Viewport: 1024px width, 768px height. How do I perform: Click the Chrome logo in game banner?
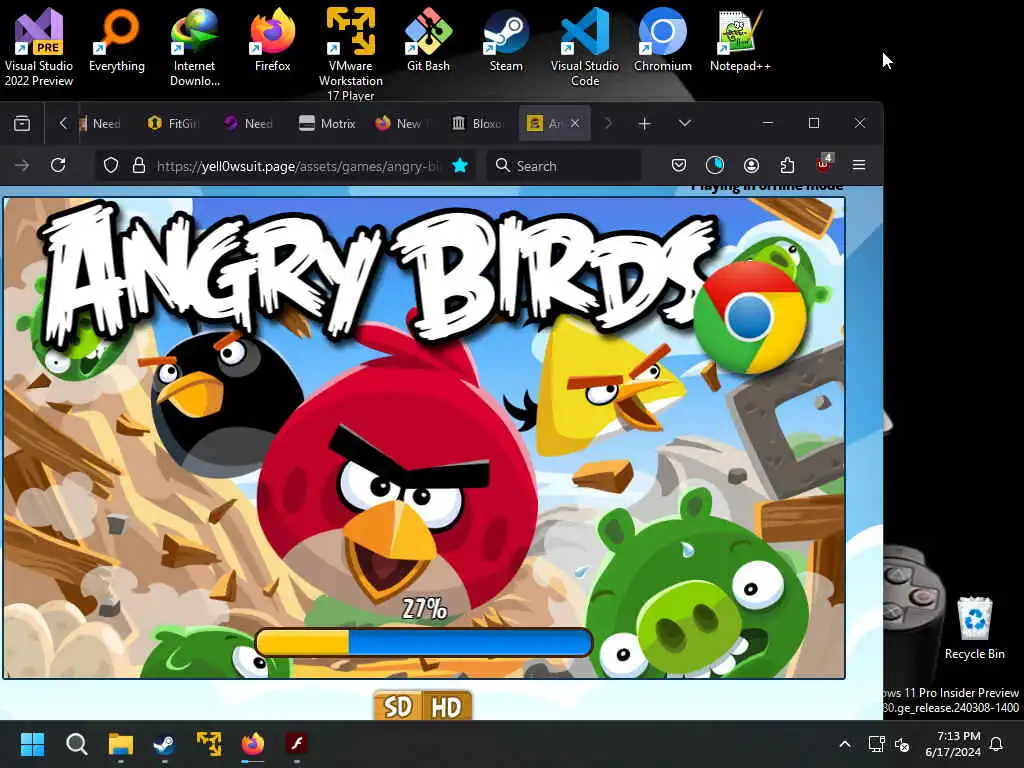750,318
